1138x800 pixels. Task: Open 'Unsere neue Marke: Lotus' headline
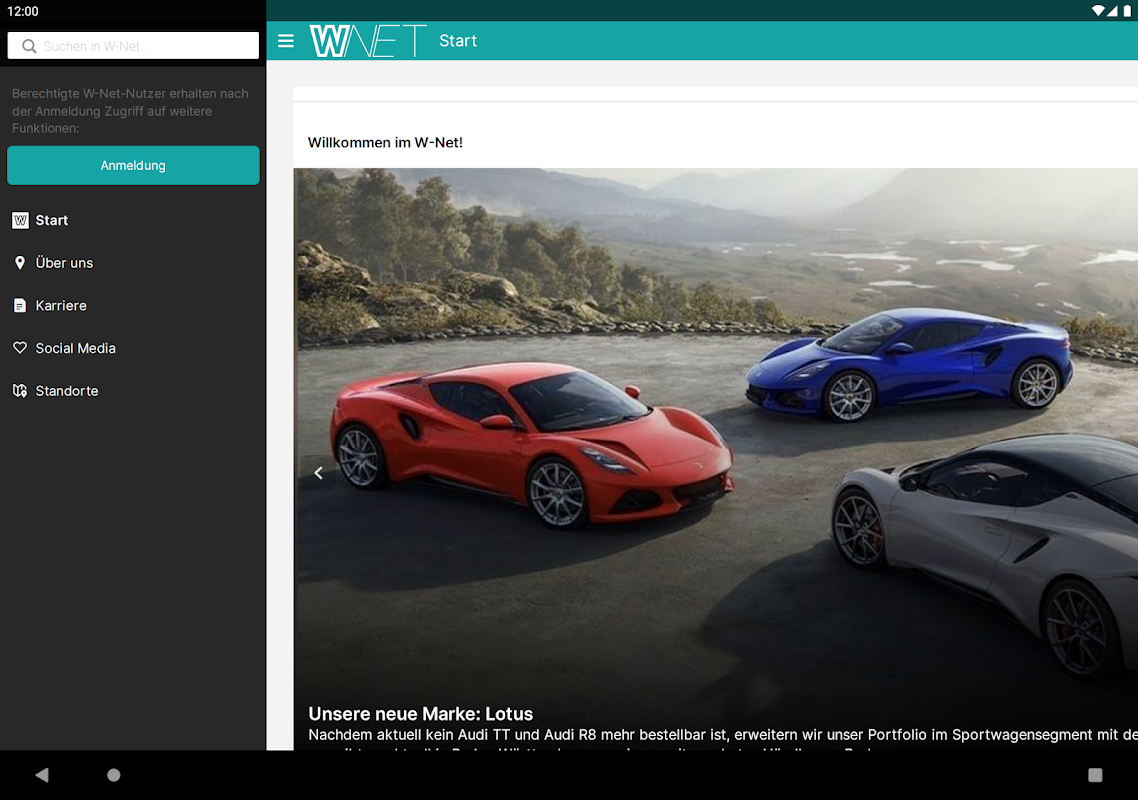pos(420,714)
